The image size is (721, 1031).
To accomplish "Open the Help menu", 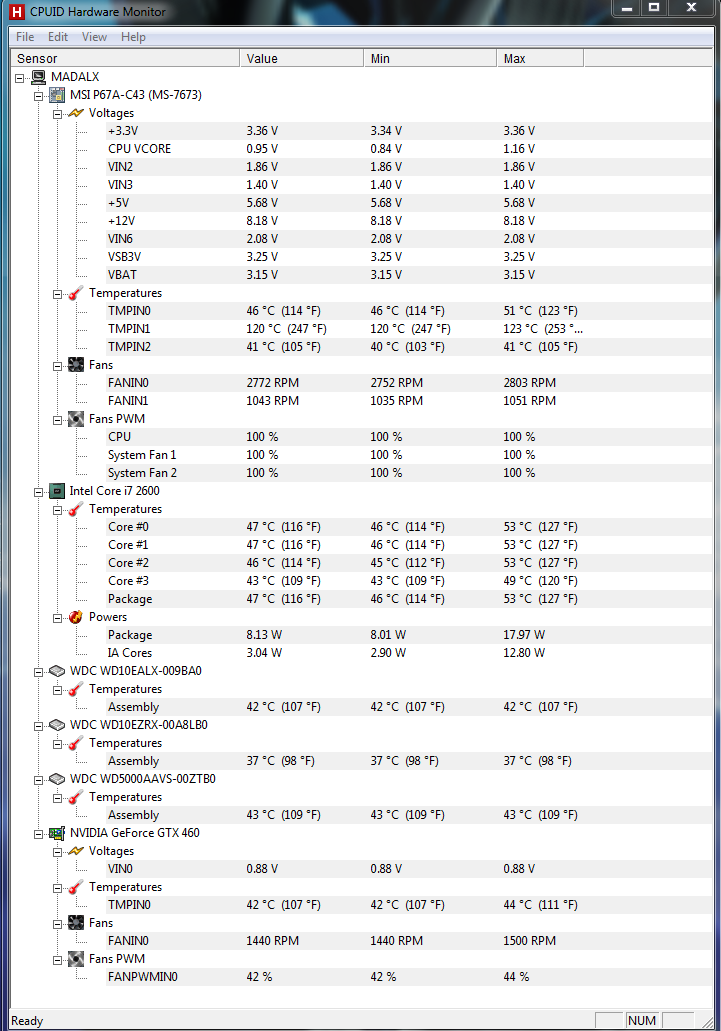I will (x=133, y=37).
